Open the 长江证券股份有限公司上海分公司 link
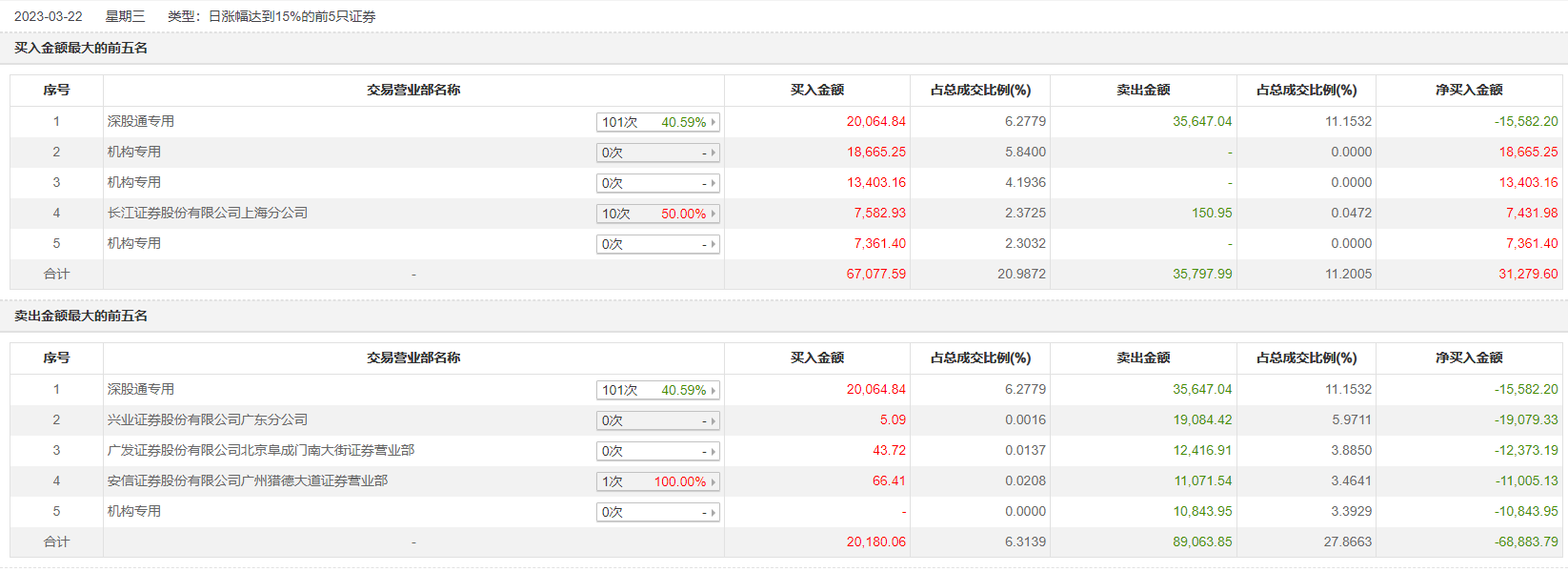1568x572 pixels. coord(208,213)
